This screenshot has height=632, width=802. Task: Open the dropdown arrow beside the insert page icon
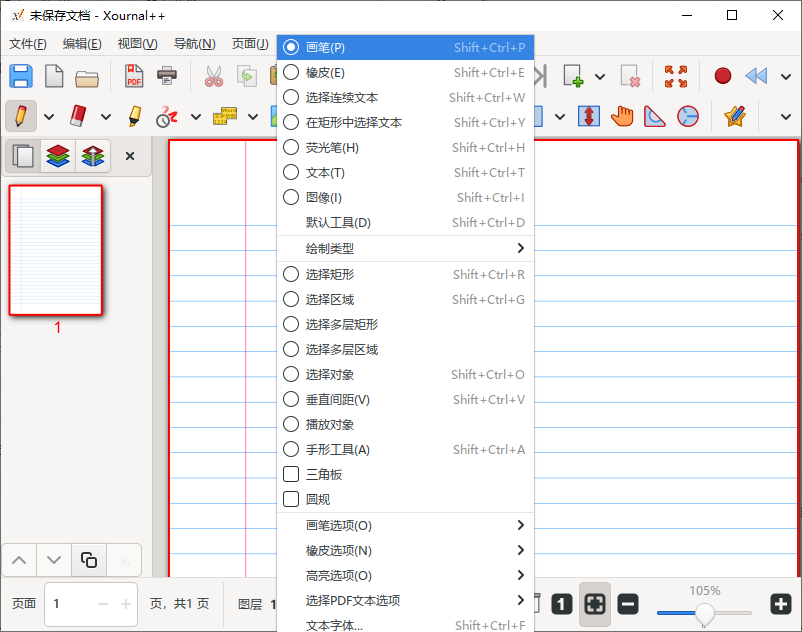[600, 77]
